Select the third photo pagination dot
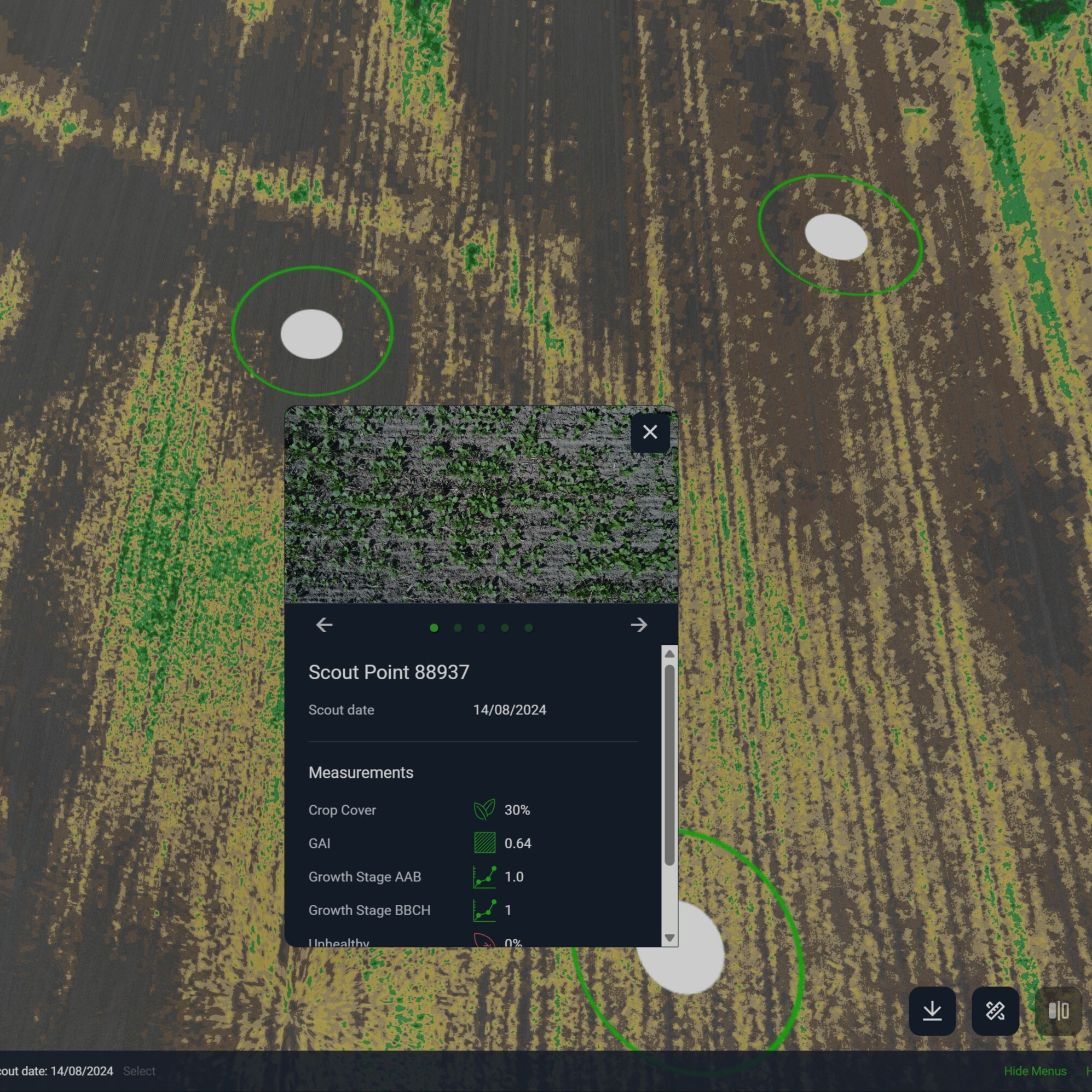The image size is (1092, 1092). point(481,628)
